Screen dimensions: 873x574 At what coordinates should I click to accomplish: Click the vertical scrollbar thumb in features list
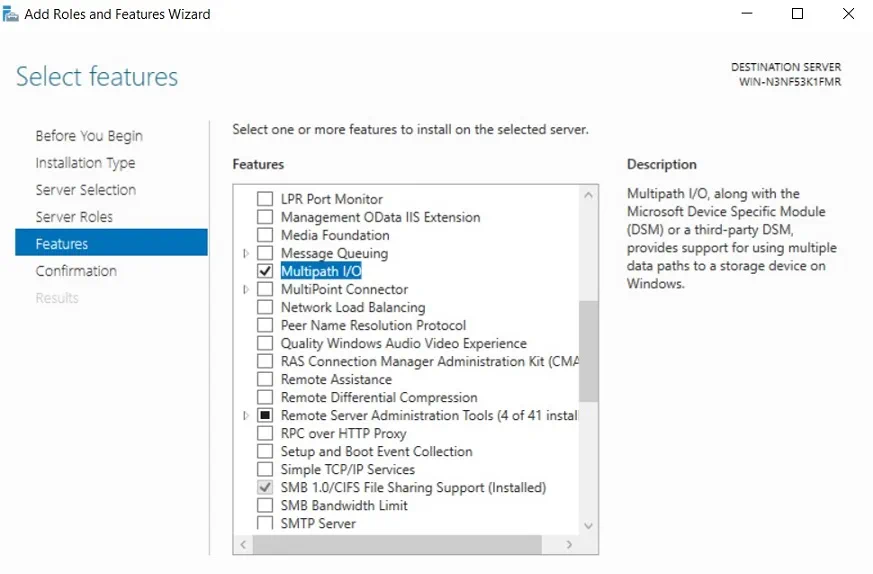[x=588, y=350]
